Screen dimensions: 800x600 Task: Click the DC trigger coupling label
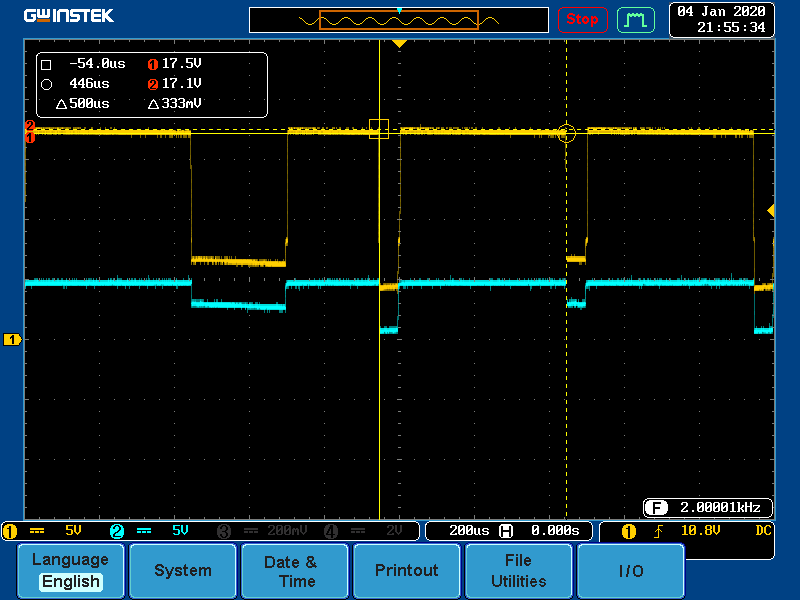tap(763, 531)
